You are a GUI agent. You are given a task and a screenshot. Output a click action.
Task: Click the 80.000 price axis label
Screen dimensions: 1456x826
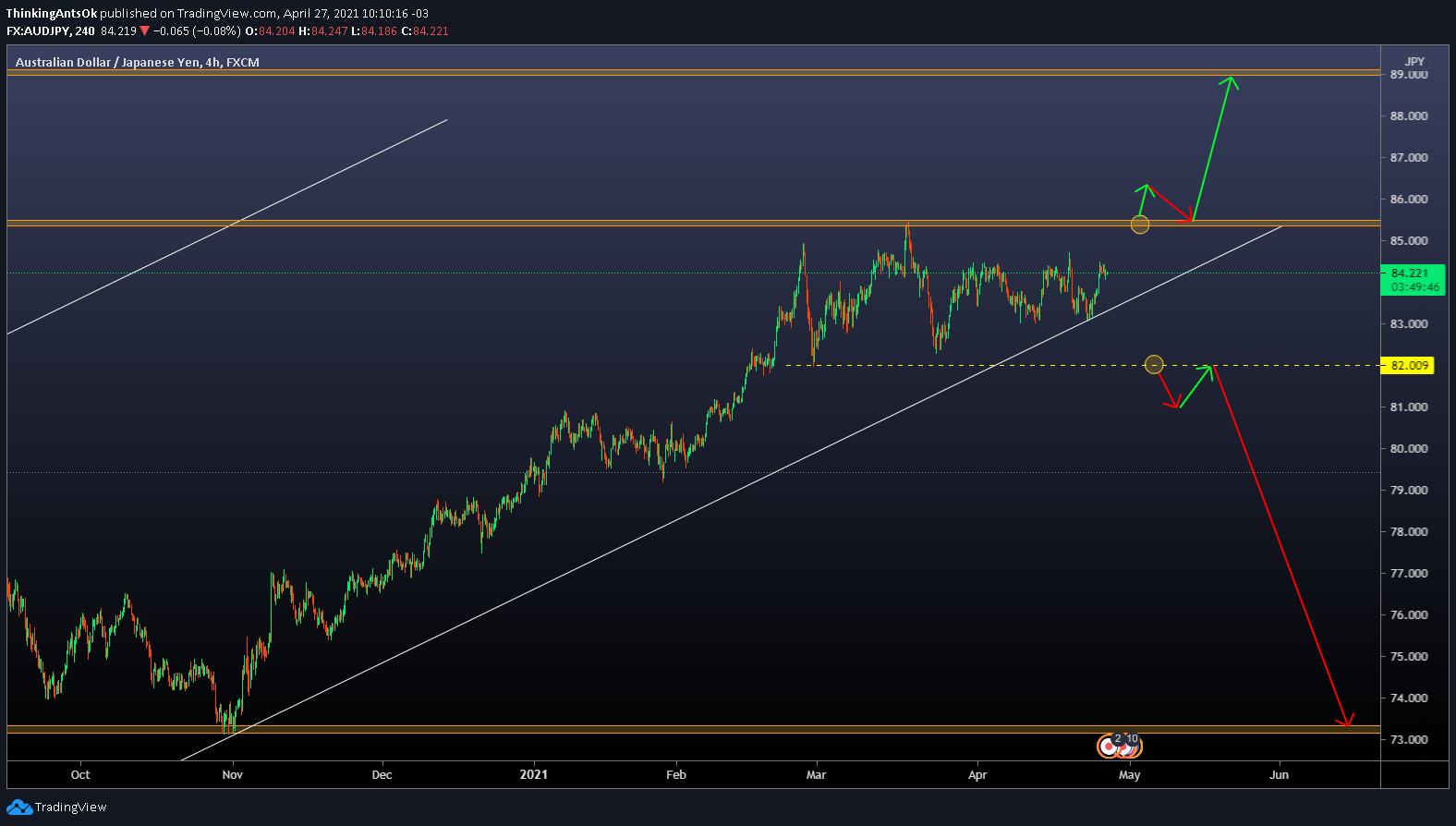pos(1409,449)
